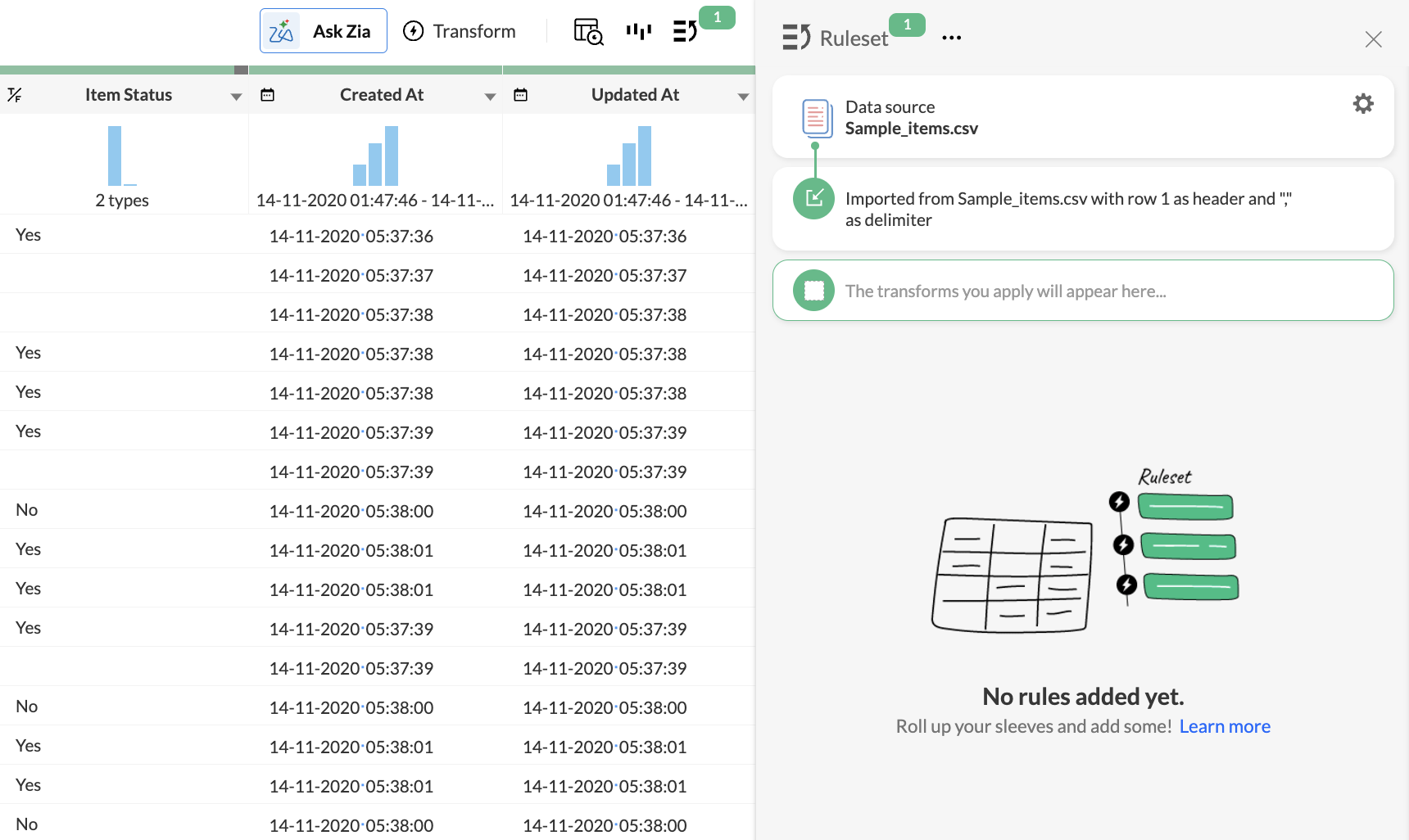
Task: Click the "transforms you apply will appear here" box
Action: (1083, 291)
